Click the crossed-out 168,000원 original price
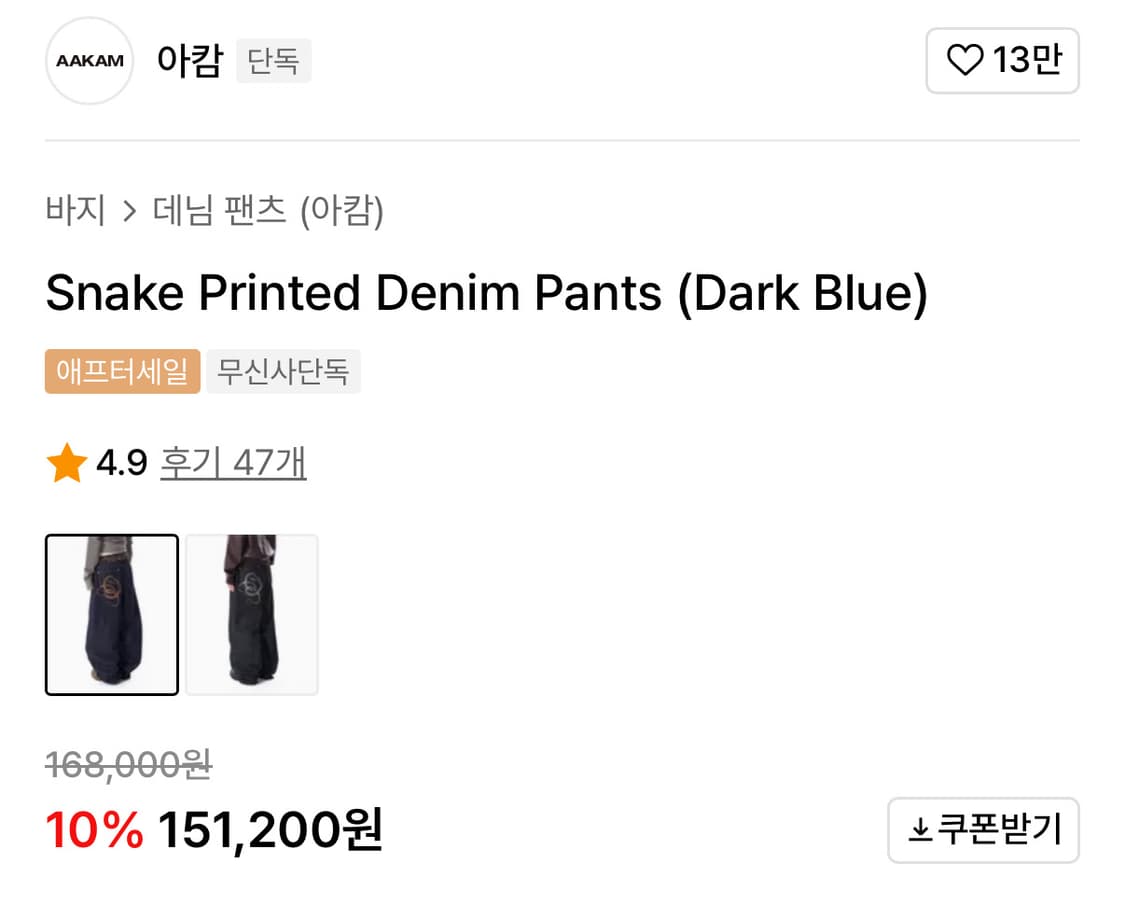The image size is (1125, 907). coord(128,765)
